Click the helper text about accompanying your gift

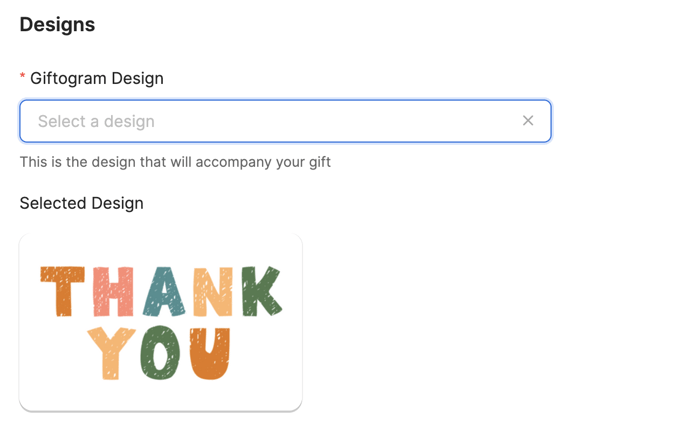pos(175,162)
